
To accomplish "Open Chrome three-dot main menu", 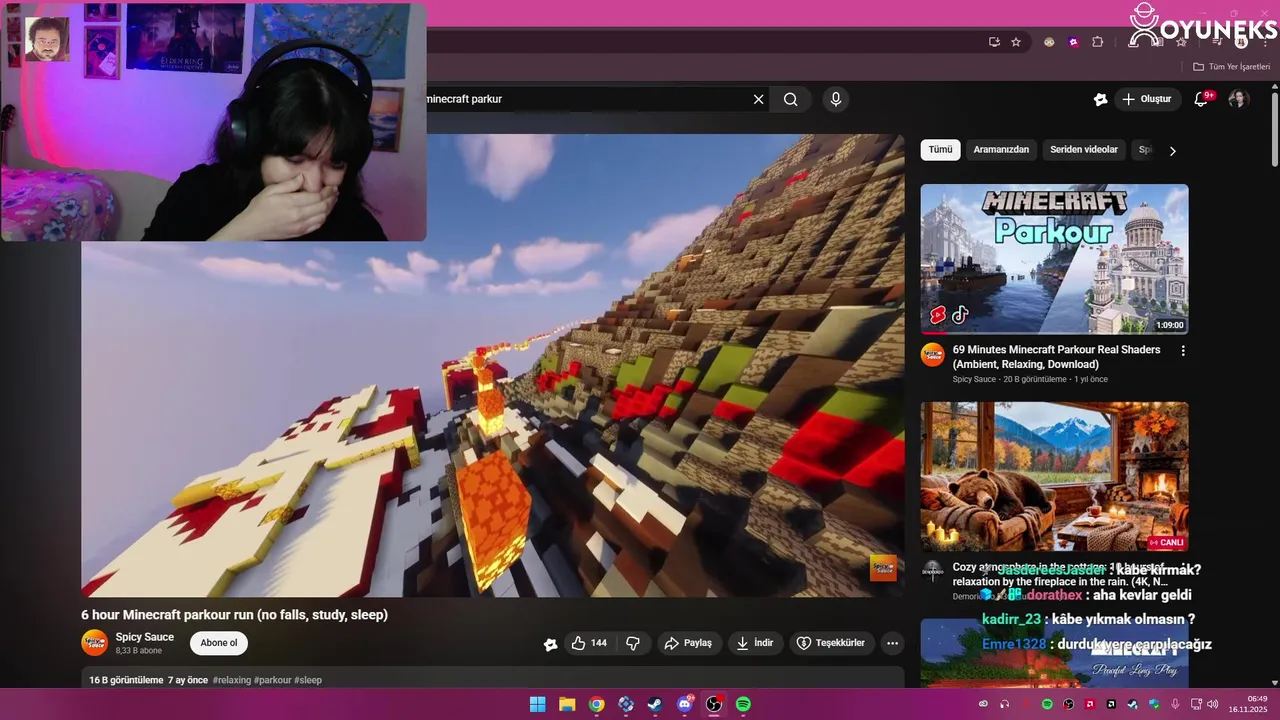I will (x=1267, y=42).
